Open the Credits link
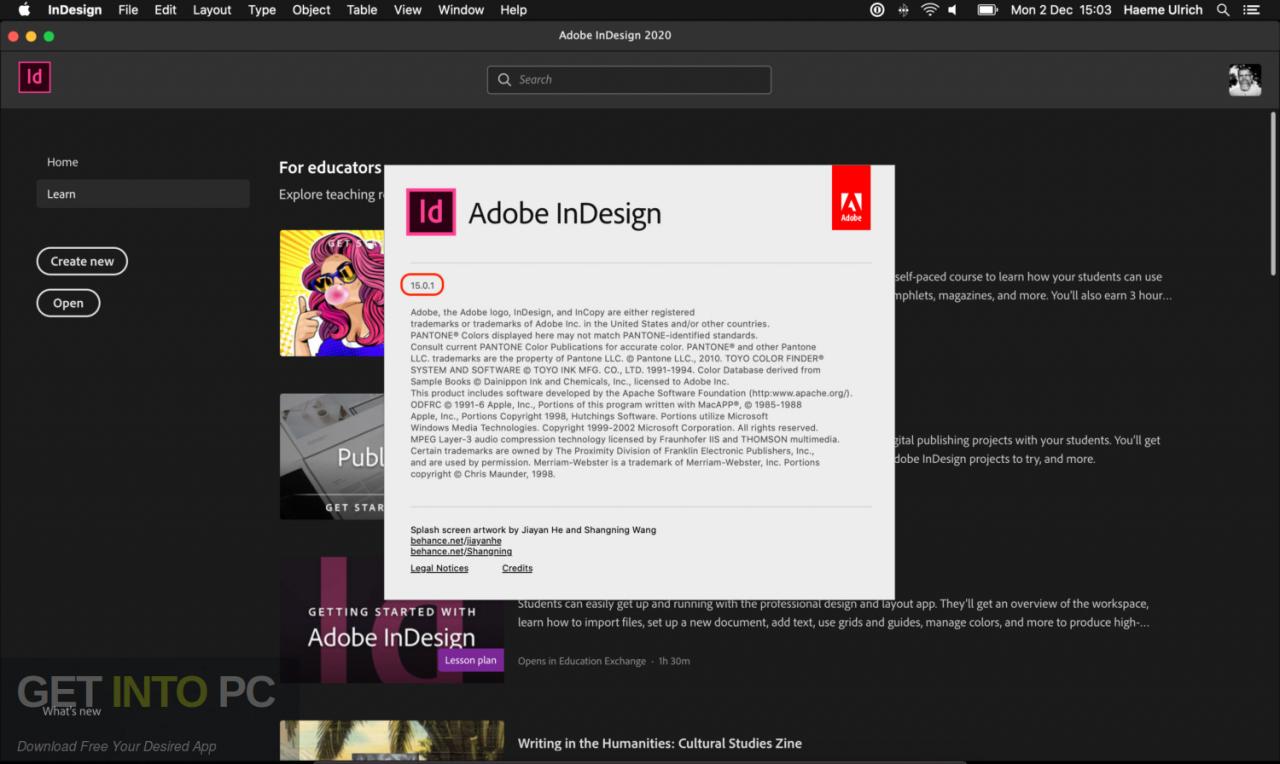This screenshot has height=764, width=1280. coord(517,568)
